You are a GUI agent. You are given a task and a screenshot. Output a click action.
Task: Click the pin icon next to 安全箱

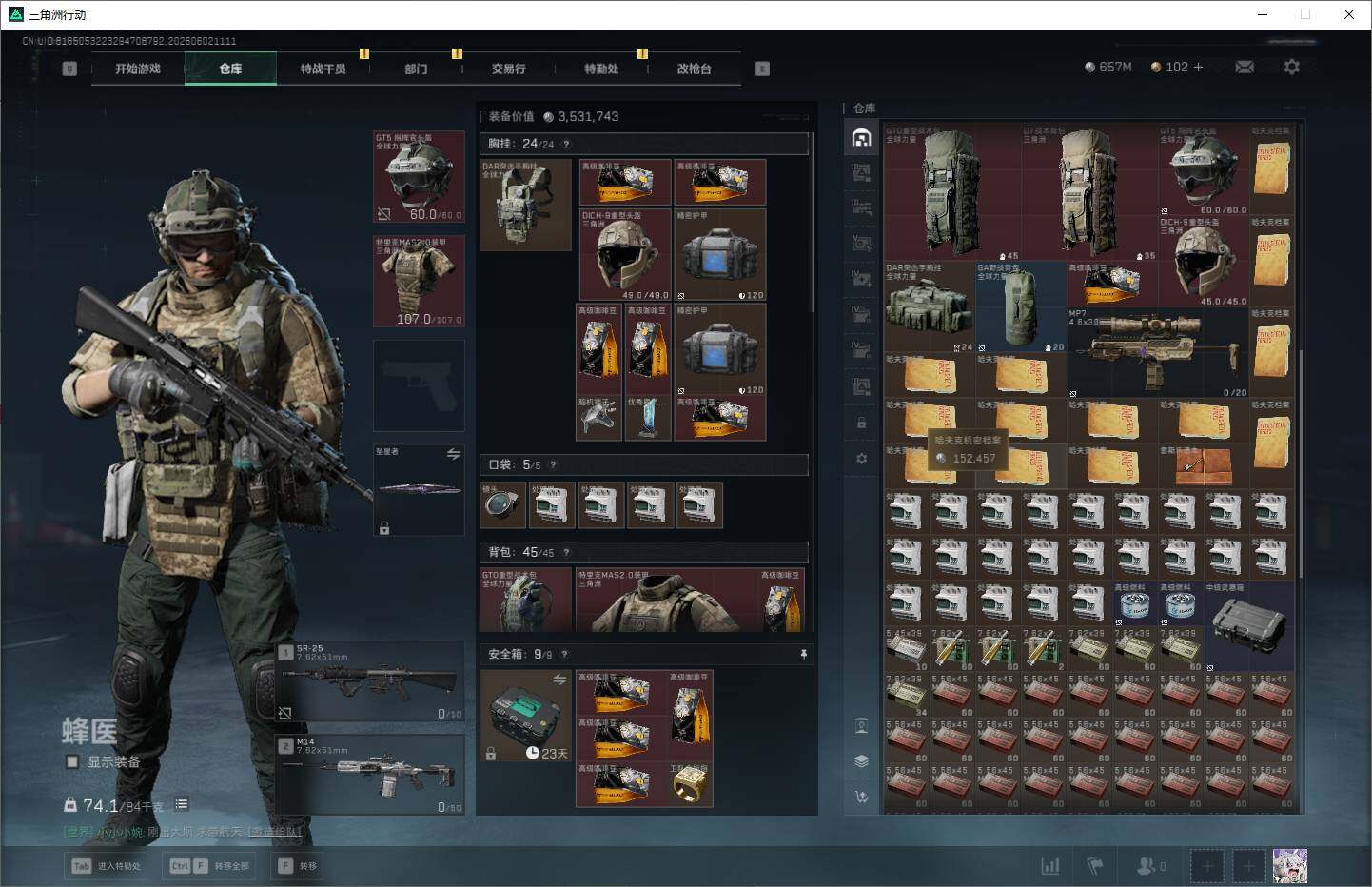pyautogui.click(x=804, y=654)
